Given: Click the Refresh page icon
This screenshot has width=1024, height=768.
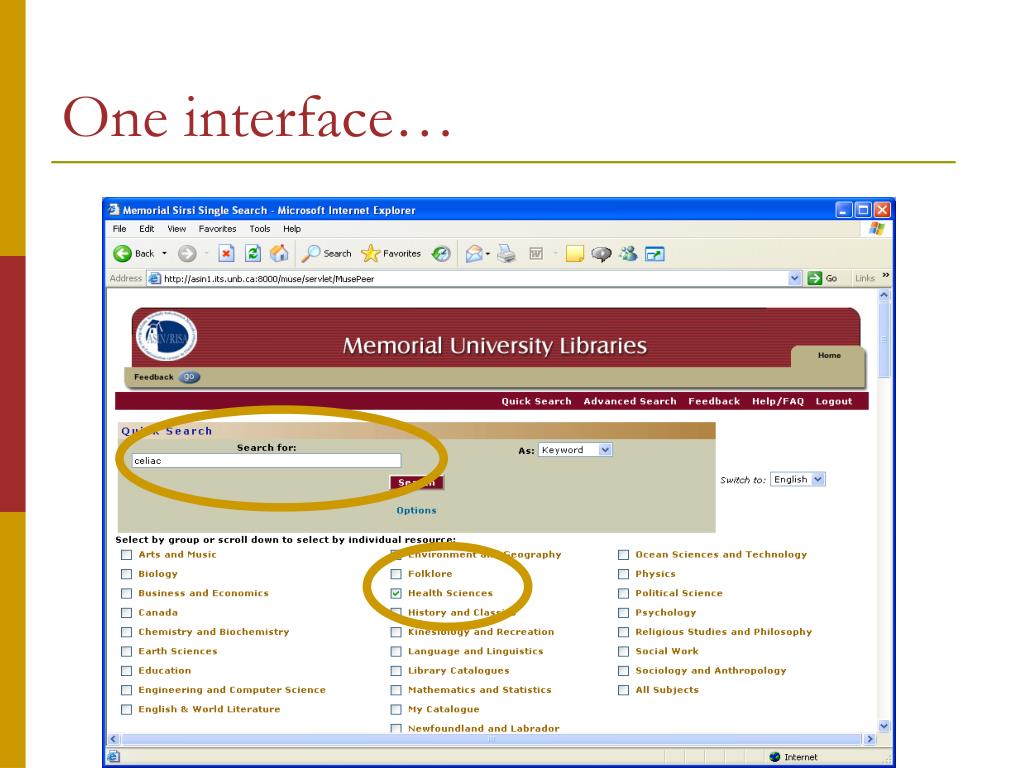Looking at the screenshot, I should point(253,253).
